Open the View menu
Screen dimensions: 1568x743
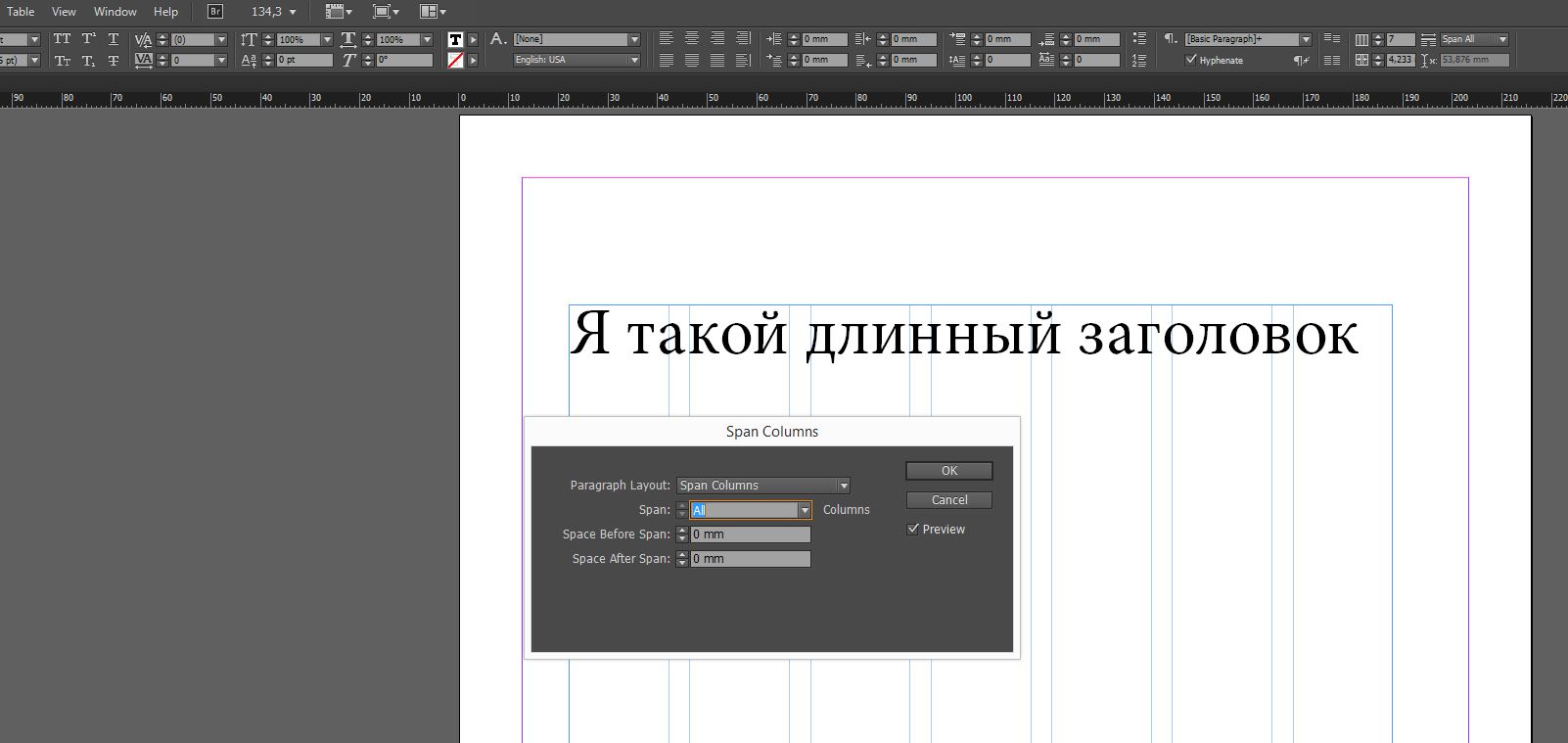point(64,12)
